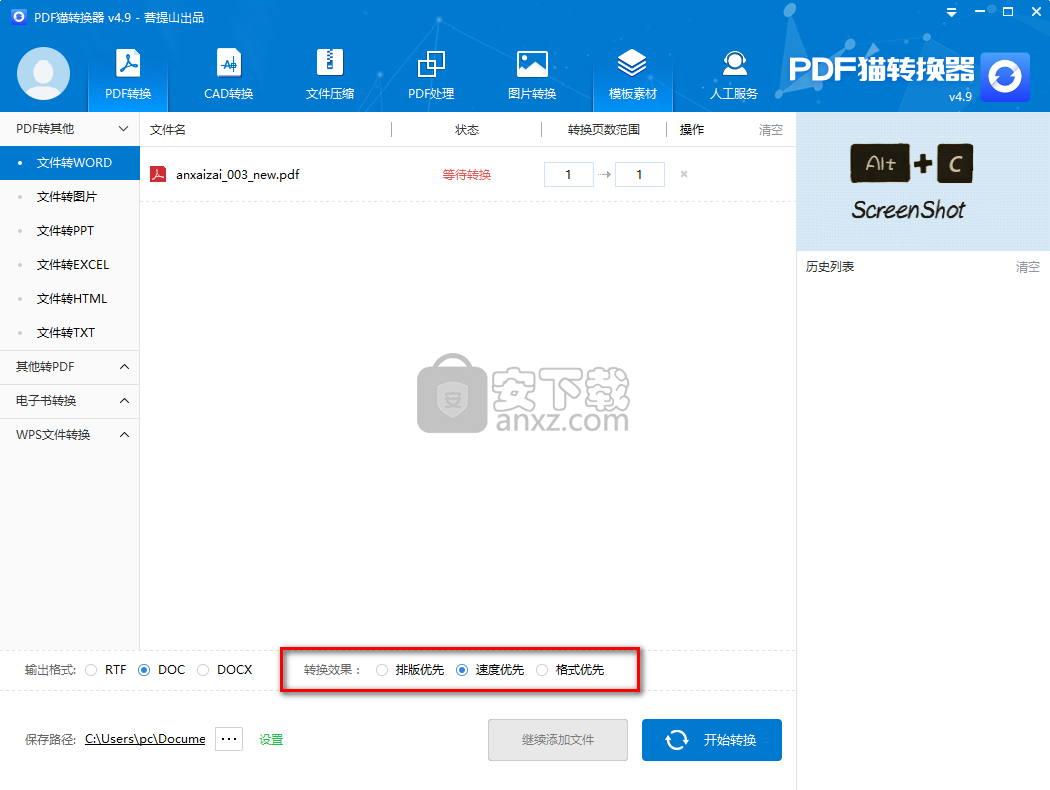This screenshot has width=1050, height=790.
Task: Click the end page number field
Action: pos(640,175)
